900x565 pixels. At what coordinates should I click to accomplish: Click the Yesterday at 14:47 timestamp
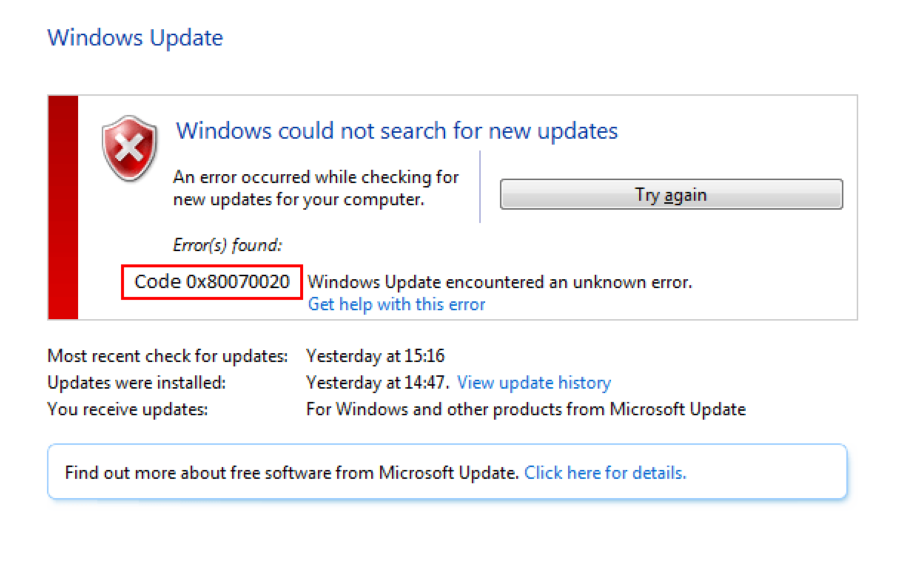click(376, 382)
